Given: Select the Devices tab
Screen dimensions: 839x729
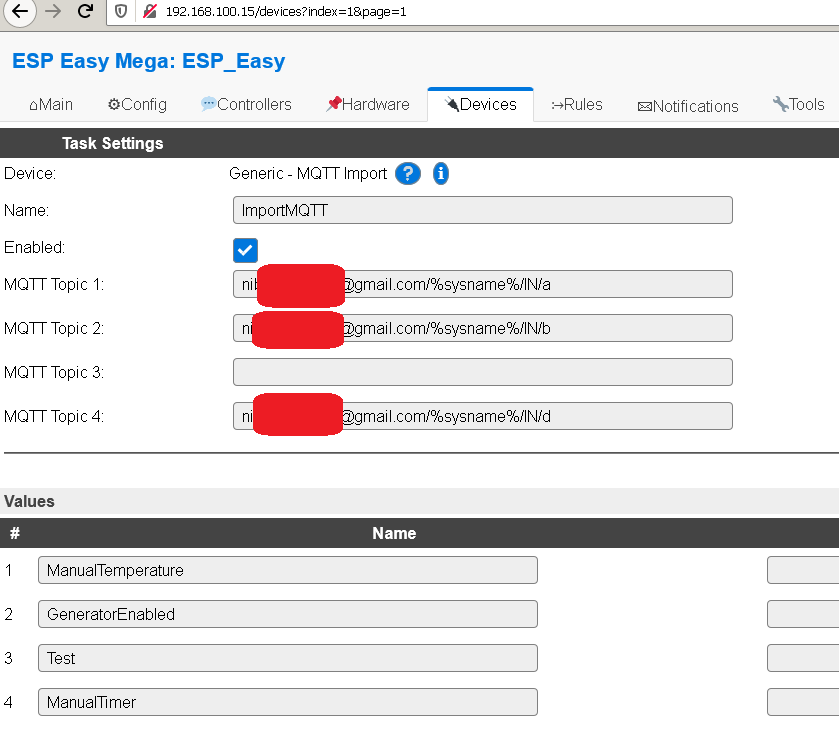Looking at the screenshot, I should click(480, 104).
